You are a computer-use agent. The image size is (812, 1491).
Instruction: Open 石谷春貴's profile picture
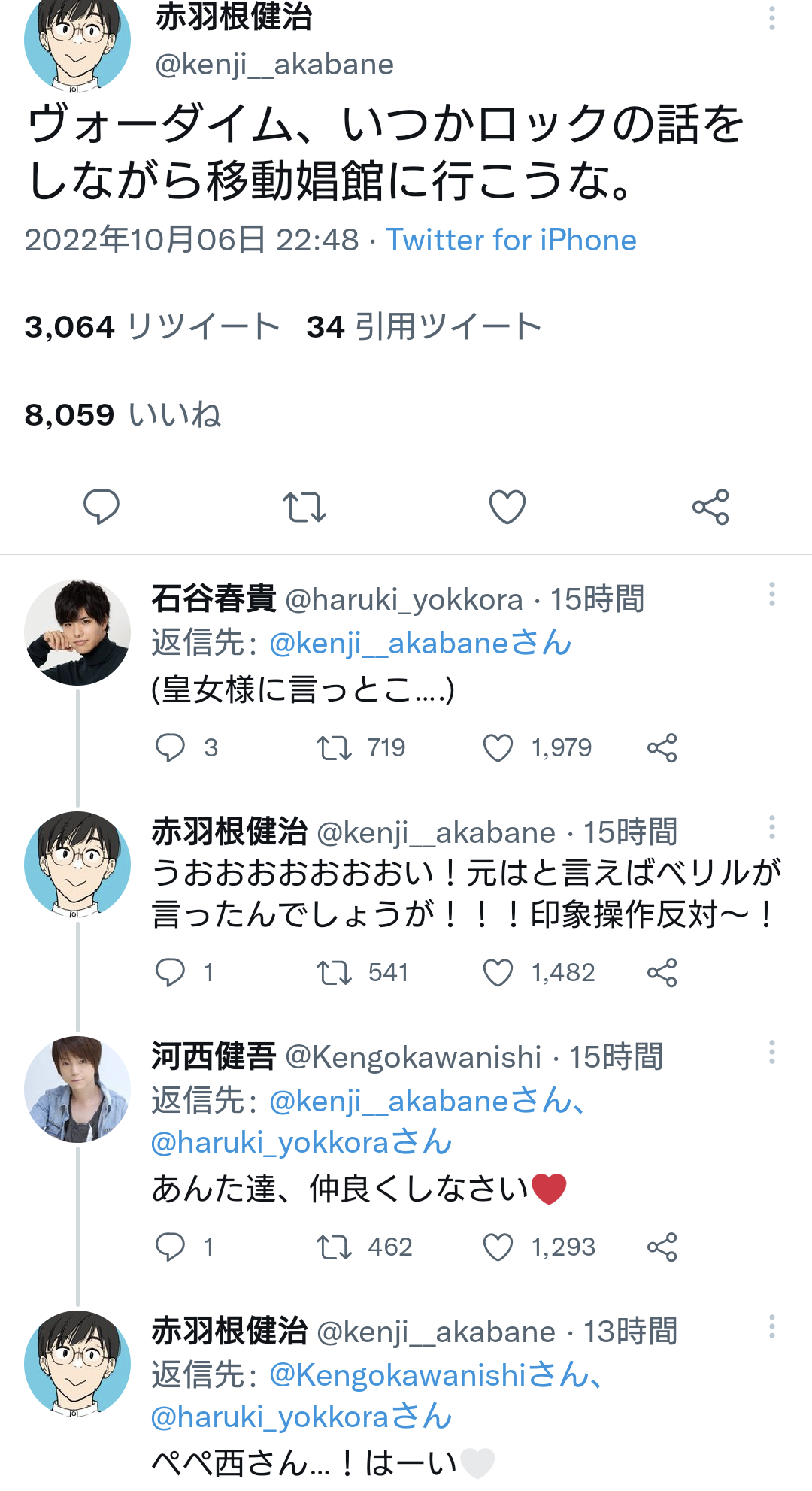[x=77, y=632]
